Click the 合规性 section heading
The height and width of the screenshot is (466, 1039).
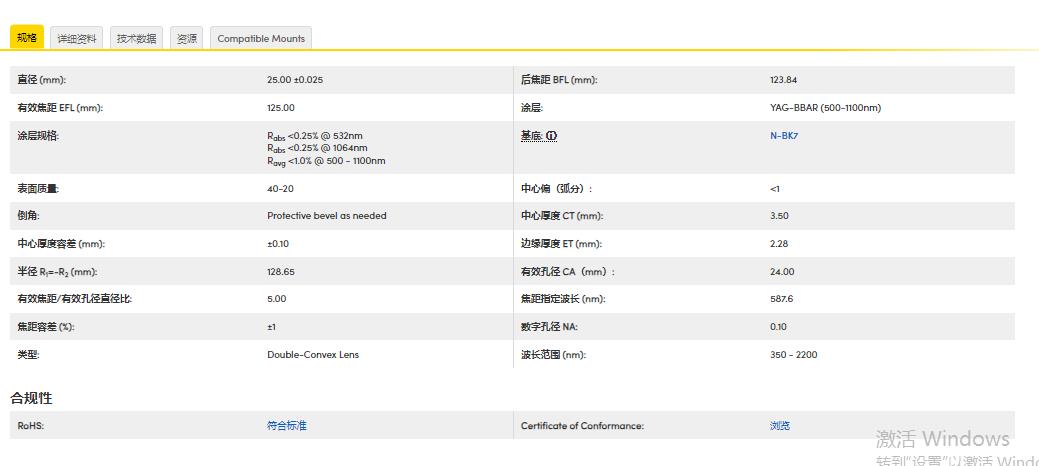(31, 398)
